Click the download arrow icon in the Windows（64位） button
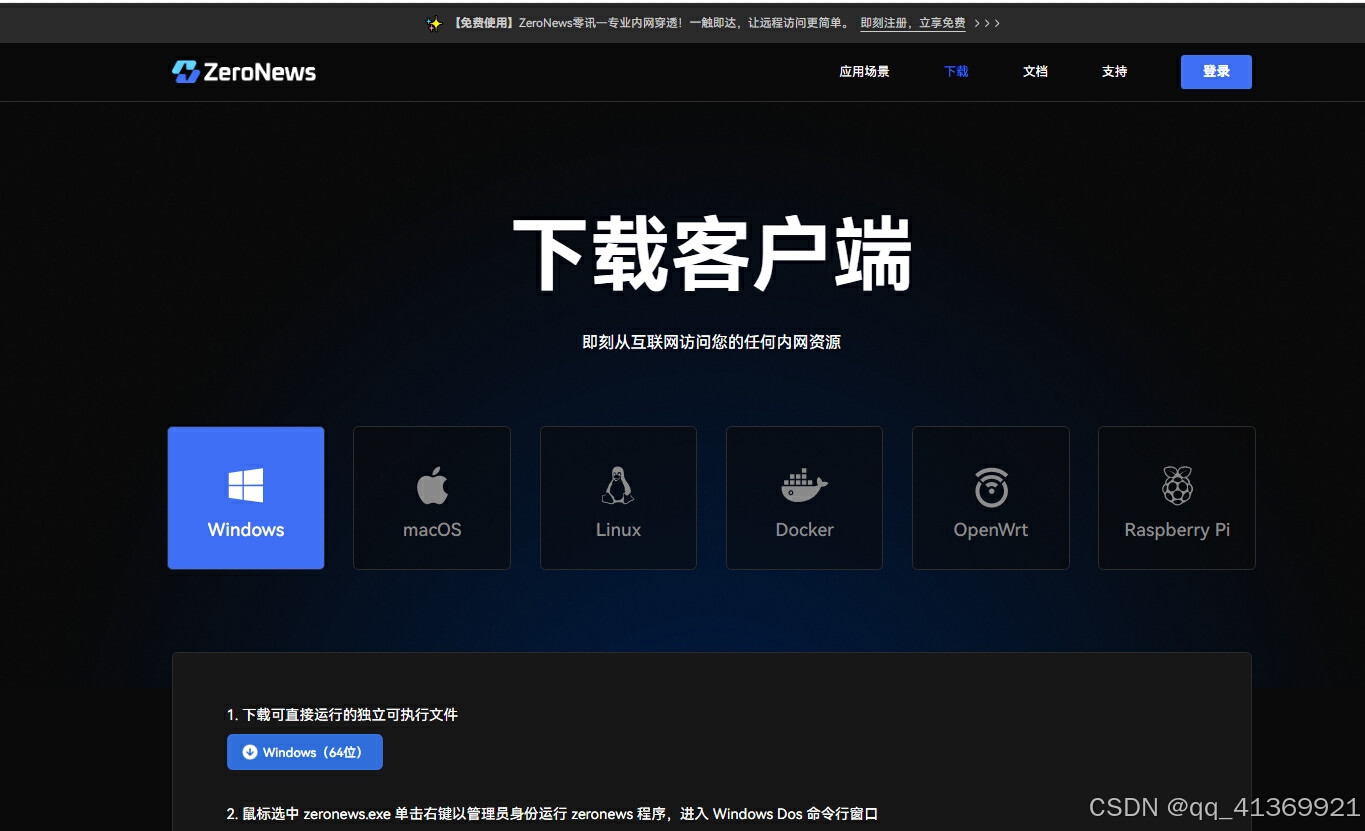Viewport: 1365px width, 831px height. click(250, 752)
